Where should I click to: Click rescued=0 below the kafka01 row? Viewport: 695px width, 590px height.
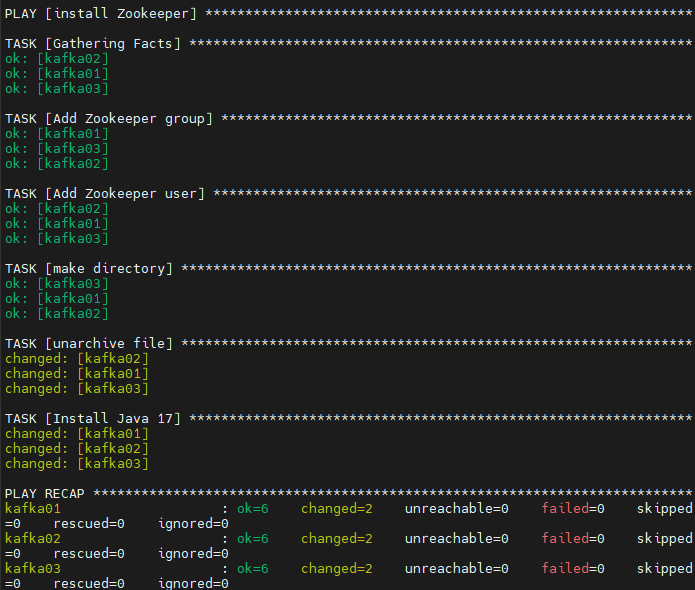coord(89,524)
